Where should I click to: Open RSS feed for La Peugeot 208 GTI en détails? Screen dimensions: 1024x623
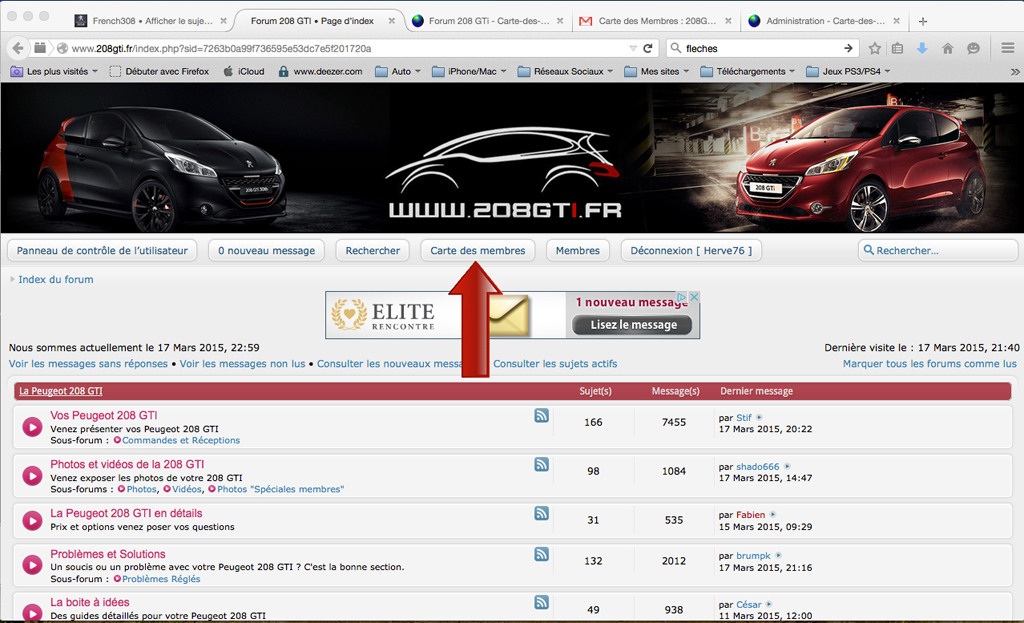pos(541,513)
